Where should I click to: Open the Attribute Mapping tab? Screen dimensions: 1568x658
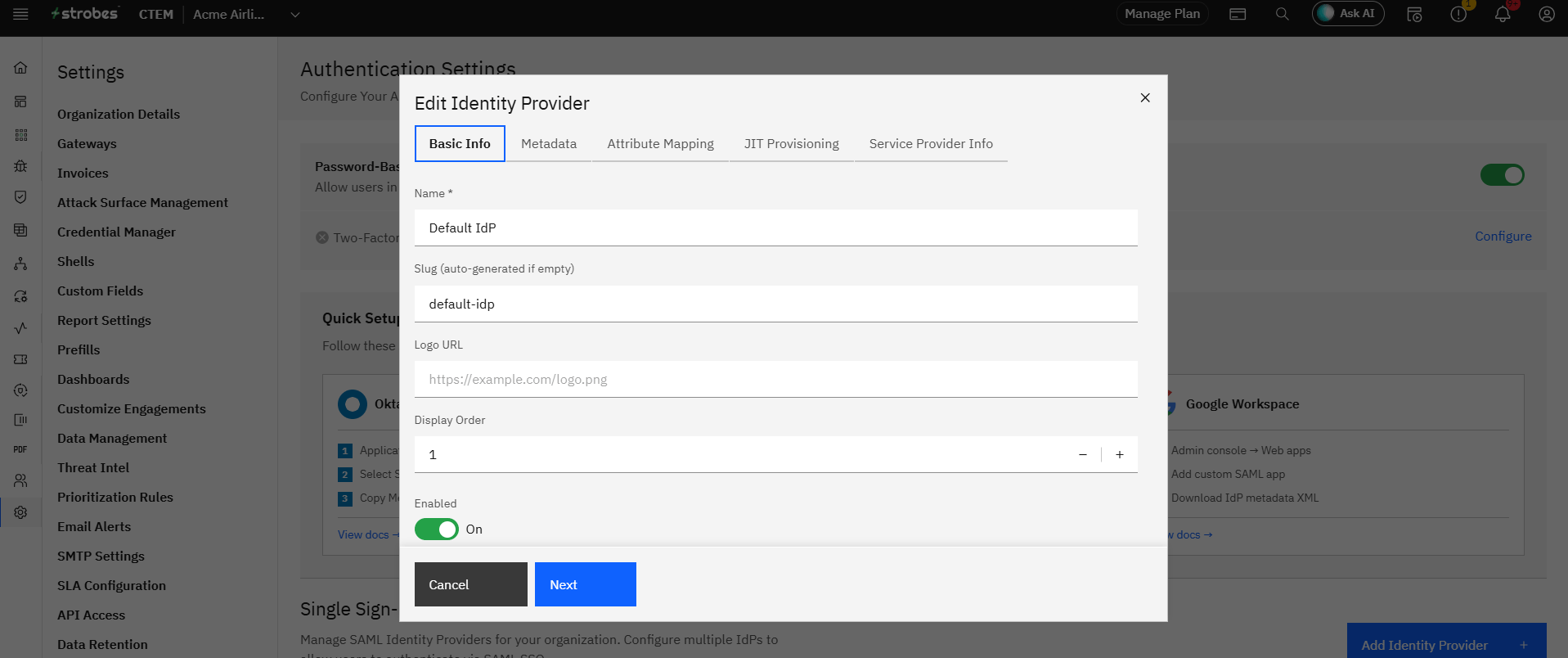click(660, 144)
